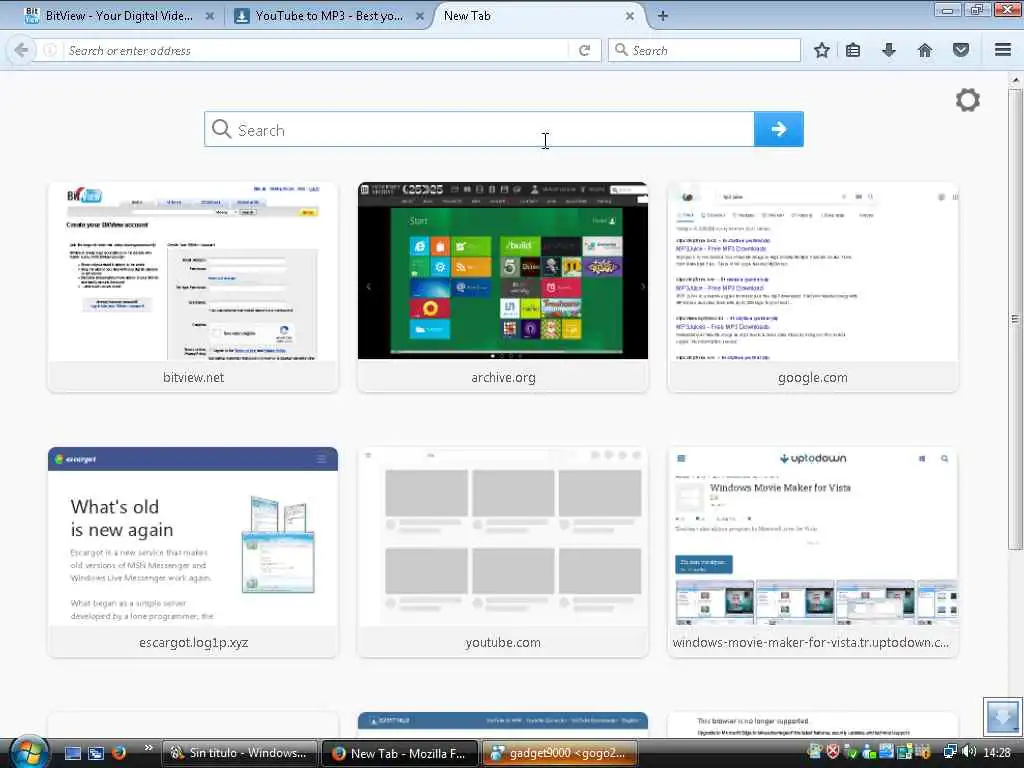Image resolution: width=1024 pixels, height=768 pixels.
Task: Click the escargot.log1p.xyz tile label
Action: tap(193, 643)
